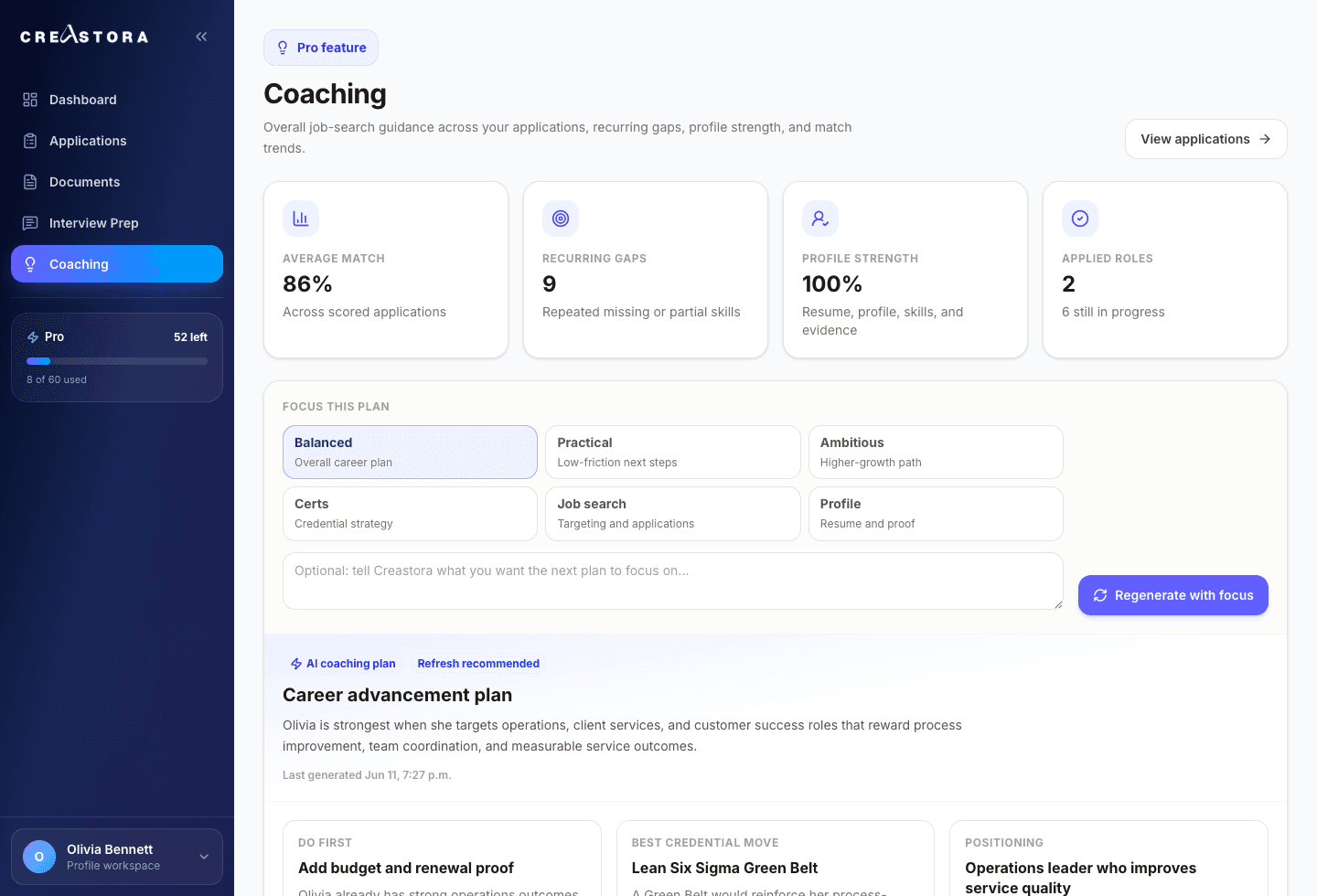Open the Profile Strength 100% card

[x=905, y=270]
